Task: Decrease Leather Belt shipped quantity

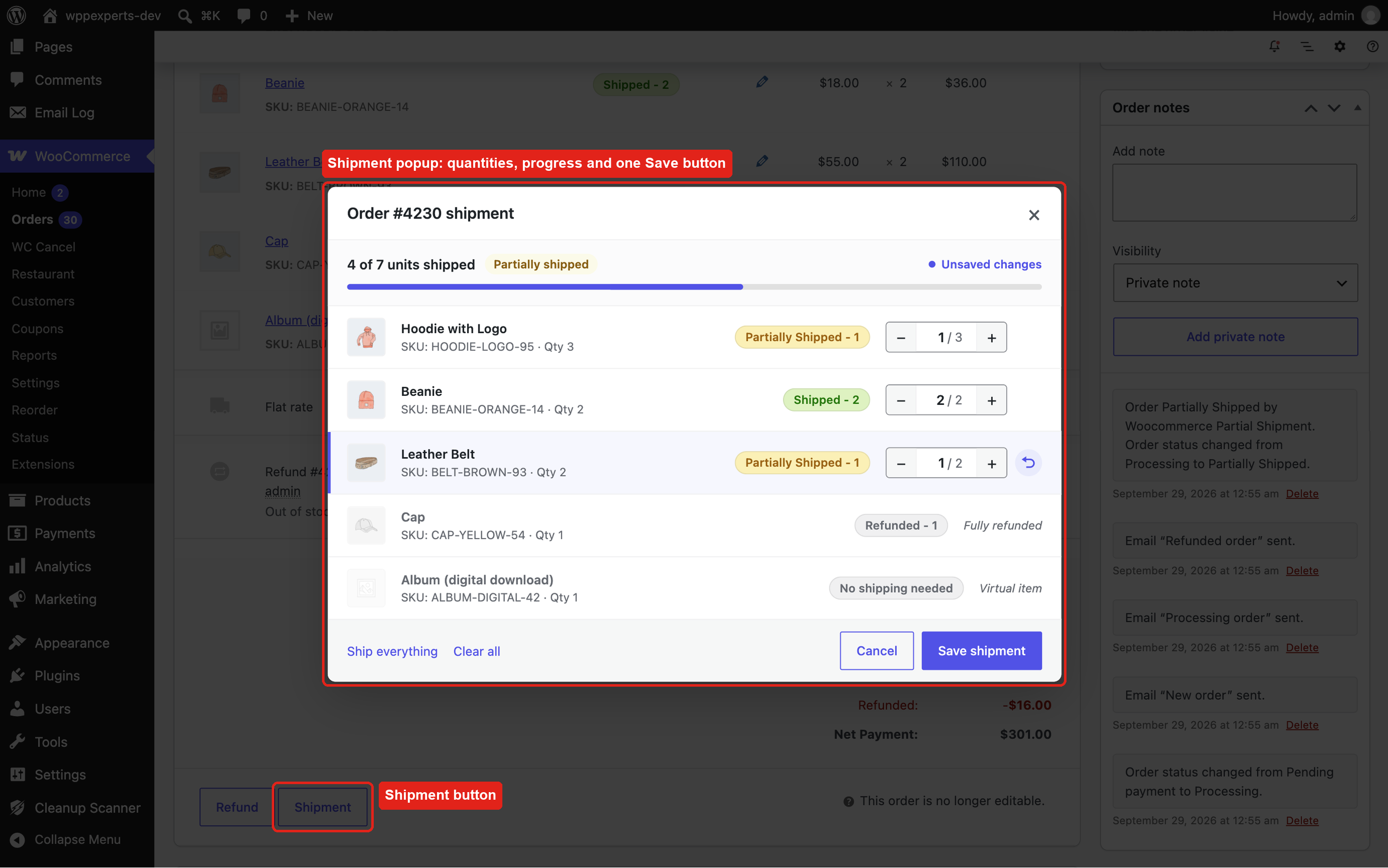Action: (901, 463)
